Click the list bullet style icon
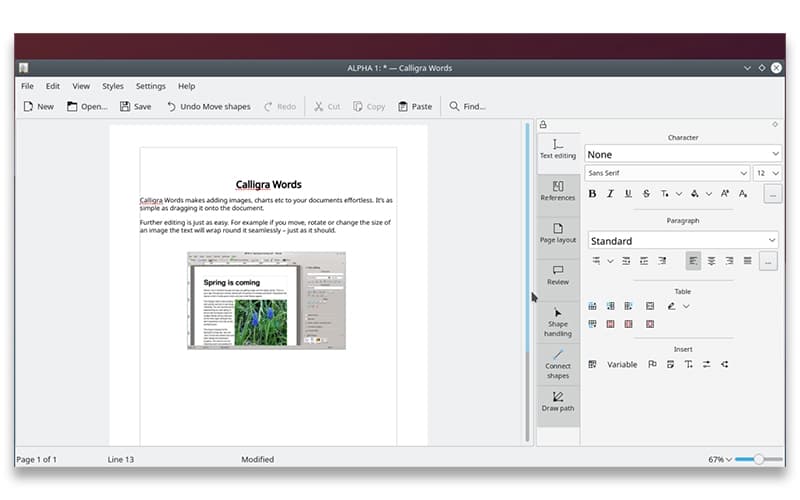Viewport: 800px width, 500px height. (x=596, y=261)
